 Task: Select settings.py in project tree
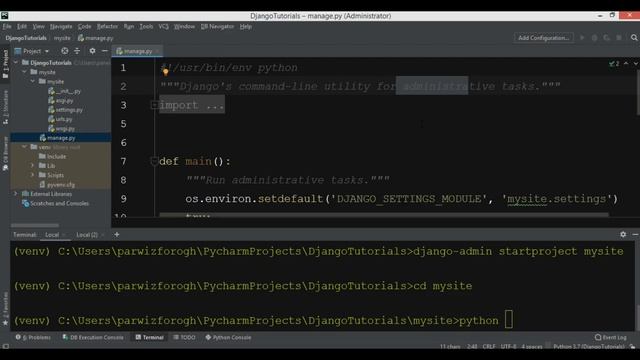(x=65, y=110)
